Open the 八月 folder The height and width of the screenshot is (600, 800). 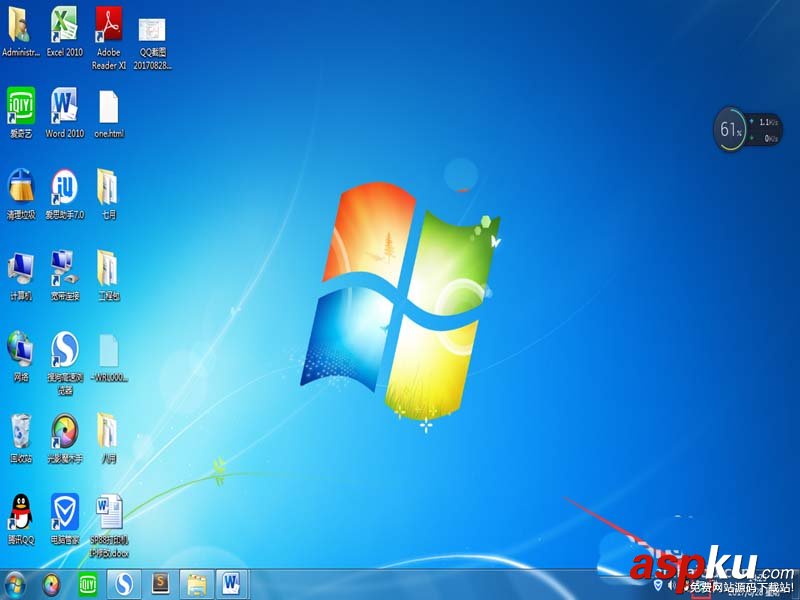click(108, 438)
